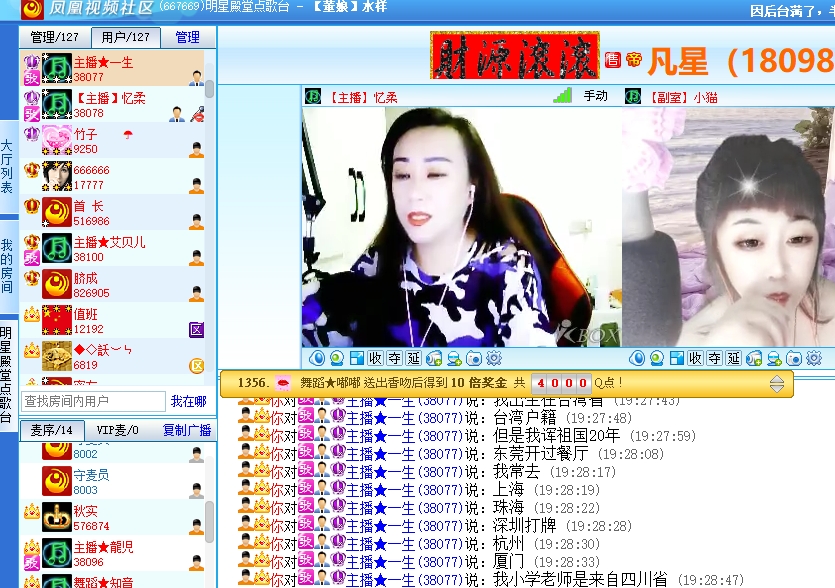Take a snapshot of 忆柔's video
Viewport: 835px width, 588px height.
(474, 358)
